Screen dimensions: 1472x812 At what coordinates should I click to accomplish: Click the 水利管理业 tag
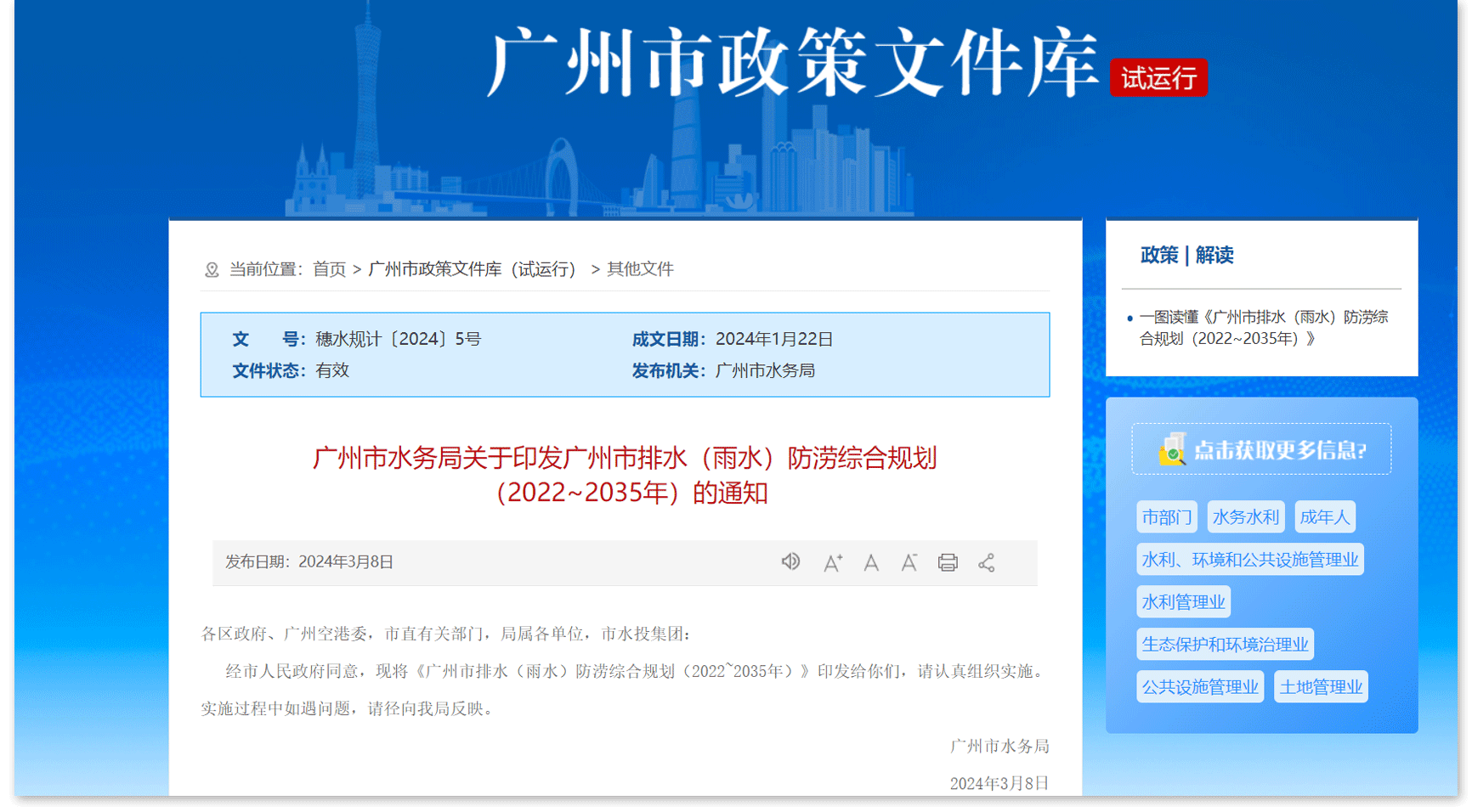[1183, 601]
